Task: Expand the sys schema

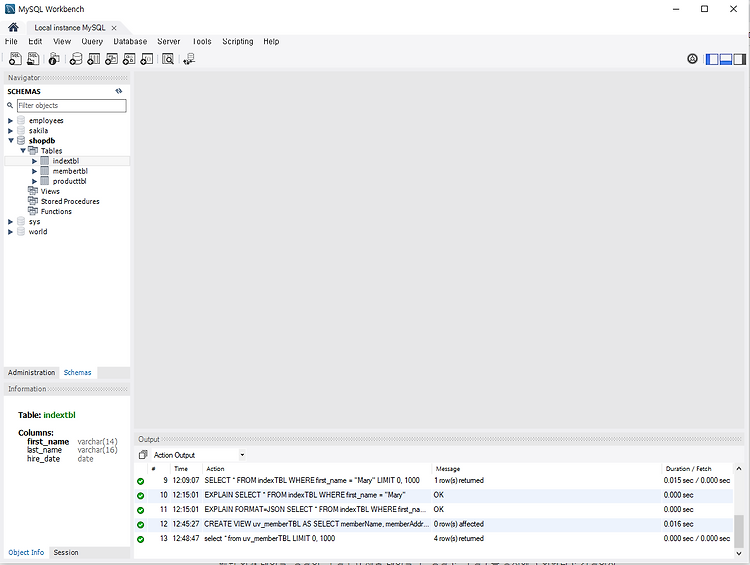Action: tap(10, 222)
